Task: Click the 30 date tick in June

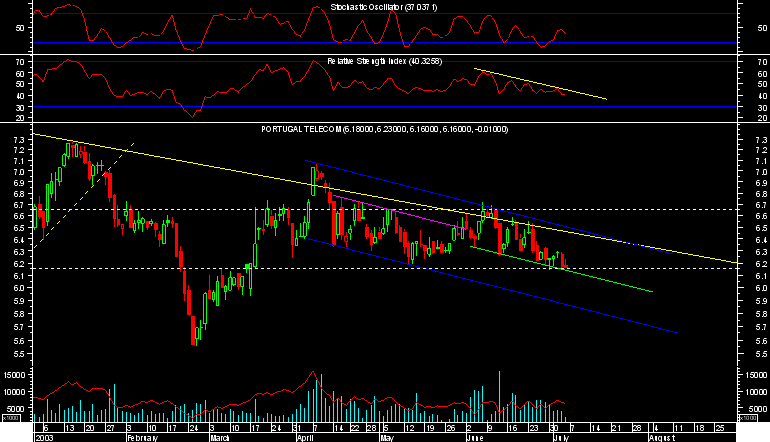Action: click(553, 428)
